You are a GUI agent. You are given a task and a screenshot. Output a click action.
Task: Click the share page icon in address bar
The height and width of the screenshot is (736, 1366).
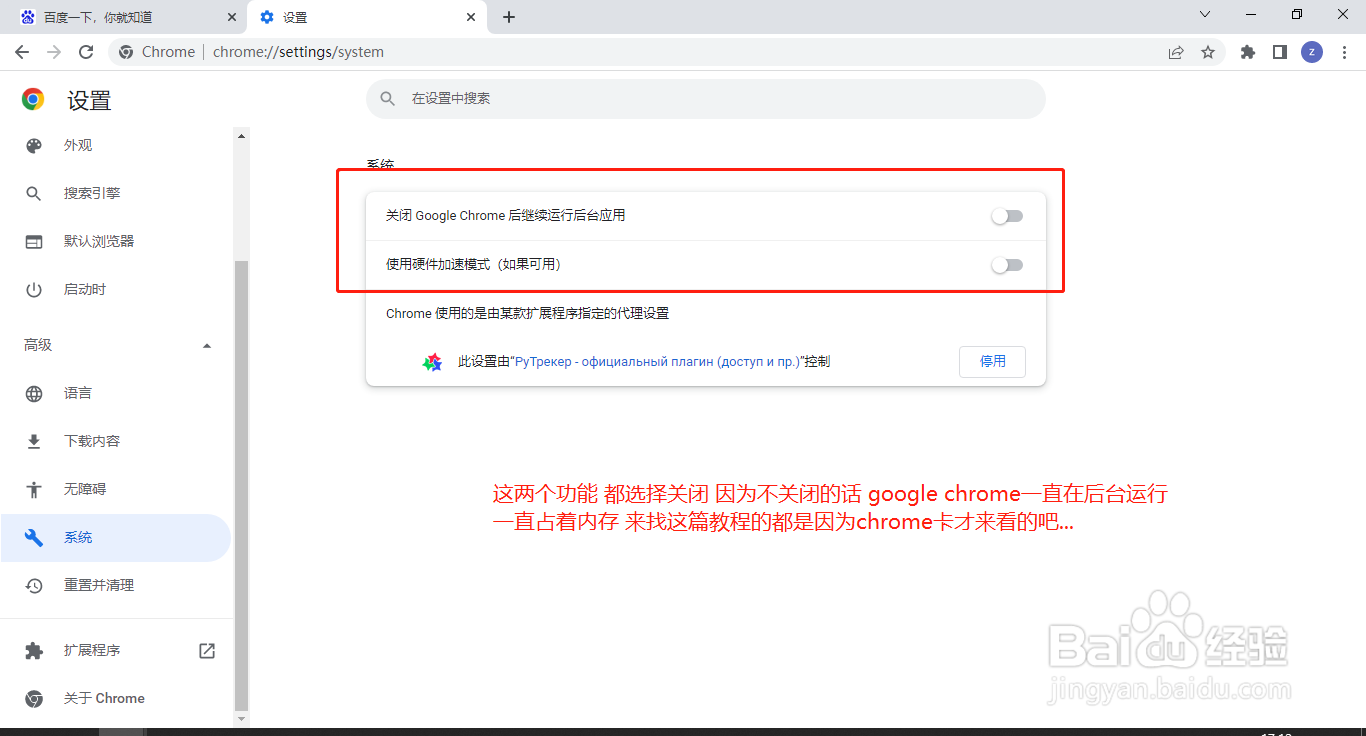1176,52
